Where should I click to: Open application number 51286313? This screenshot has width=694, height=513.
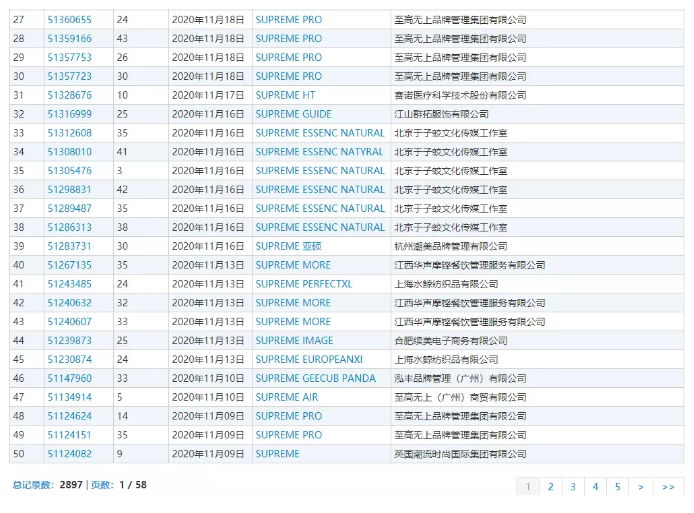(x=69, y=228)
